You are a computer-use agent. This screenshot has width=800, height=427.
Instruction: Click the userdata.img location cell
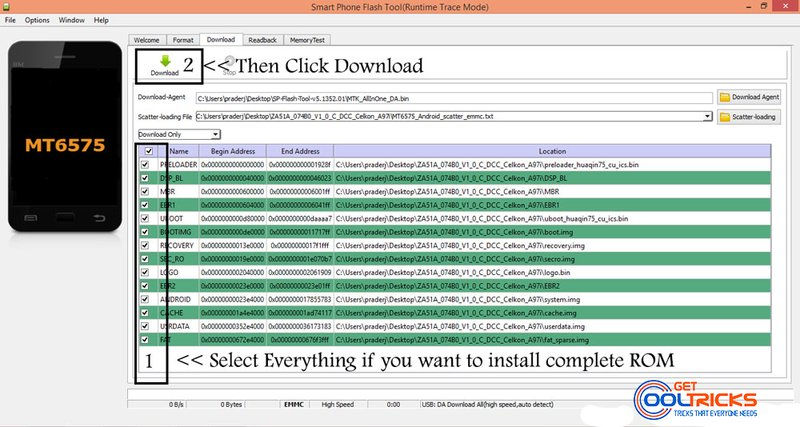tap(552, 326)
